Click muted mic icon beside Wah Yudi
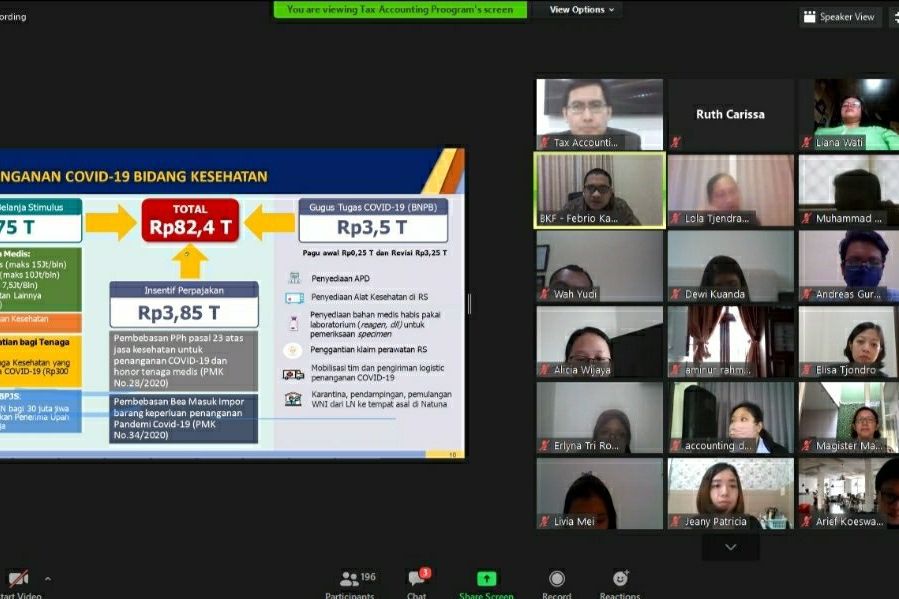899x599 pixels. point(544,294)
